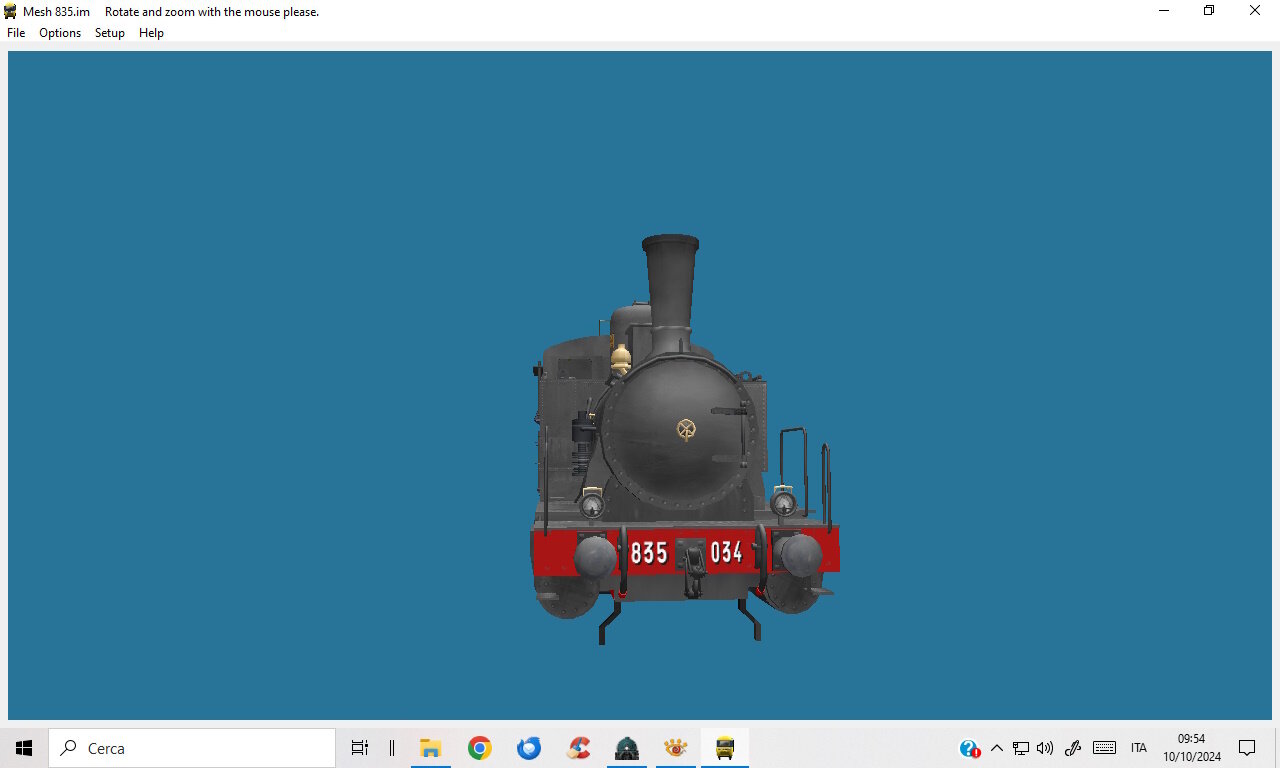Click the mesh viewer app icon in title bar
Screen dimensions: 1280x768
10,11
